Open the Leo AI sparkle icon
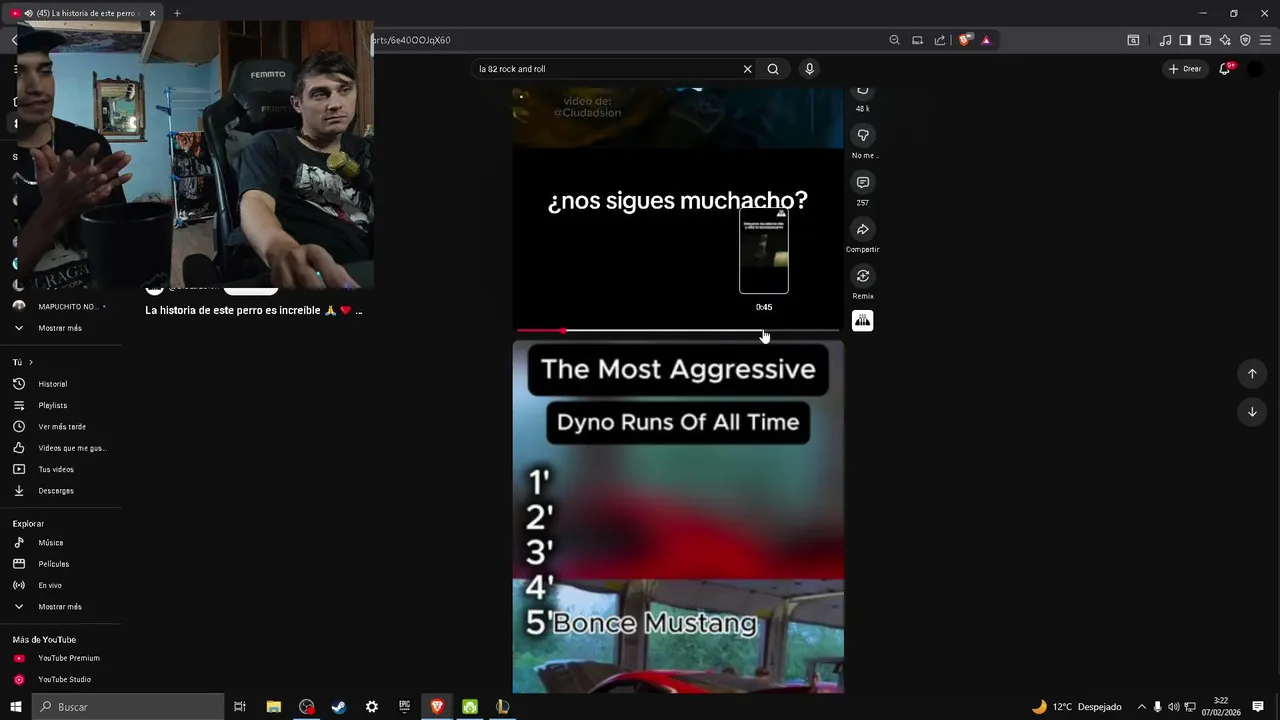 pos(1225,40)
